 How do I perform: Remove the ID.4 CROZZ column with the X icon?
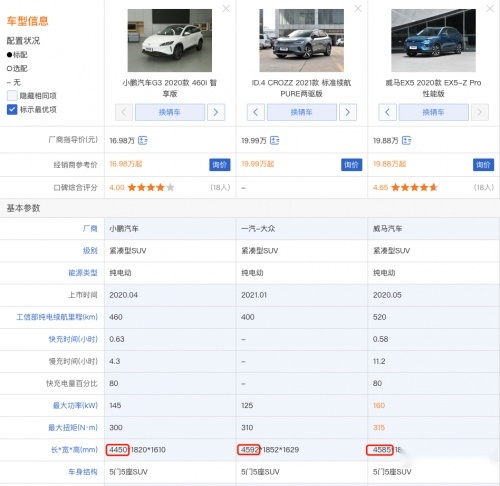[x=358, y=8]
